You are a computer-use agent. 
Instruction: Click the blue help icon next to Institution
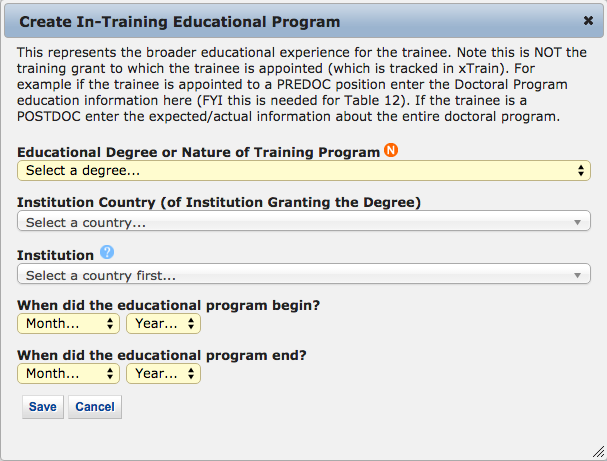pyautogui.click(x=107, y=253)
